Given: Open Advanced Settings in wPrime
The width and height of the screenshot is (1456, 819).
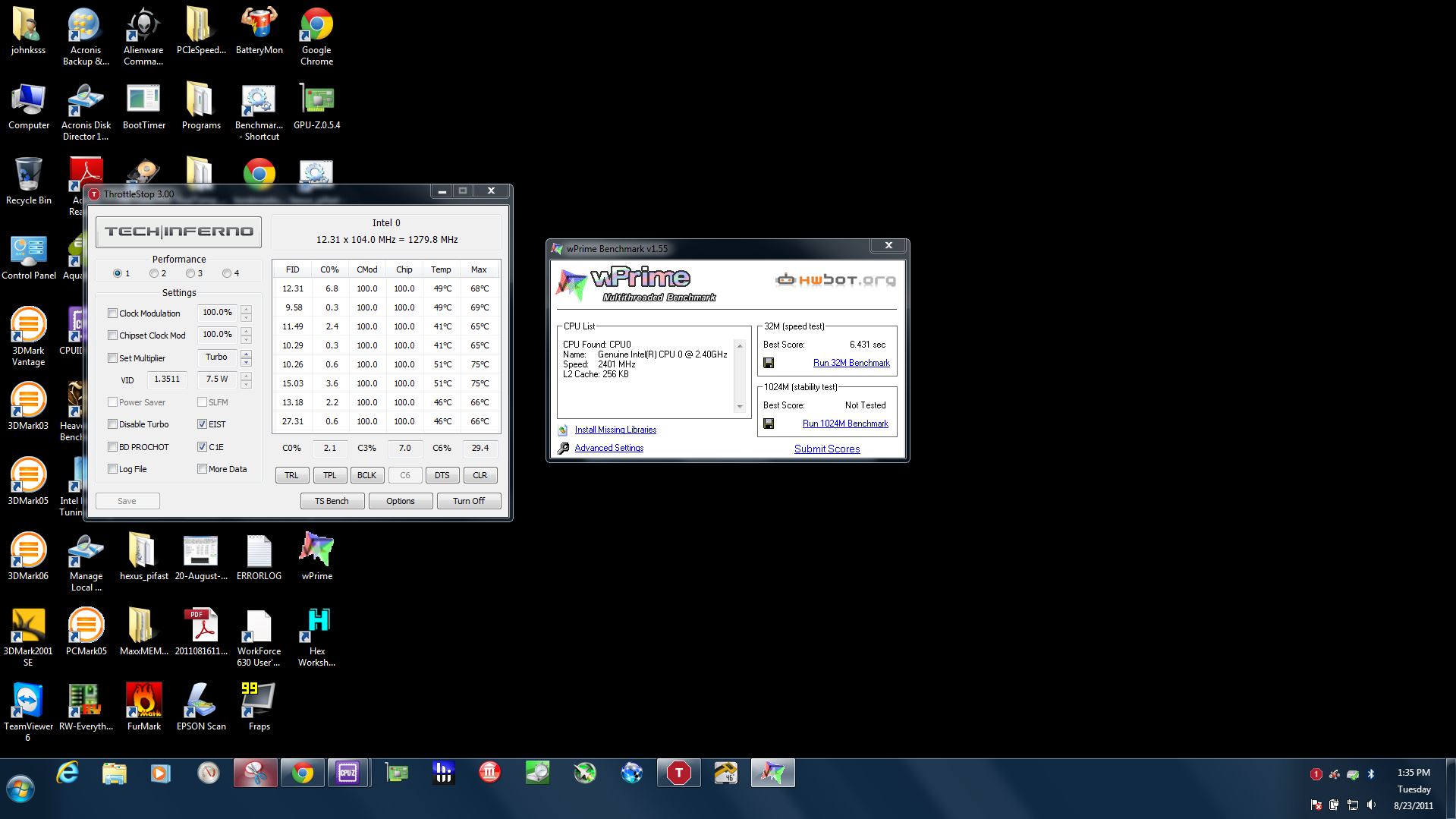Looking at the screenshot, I should coord(609,448).
